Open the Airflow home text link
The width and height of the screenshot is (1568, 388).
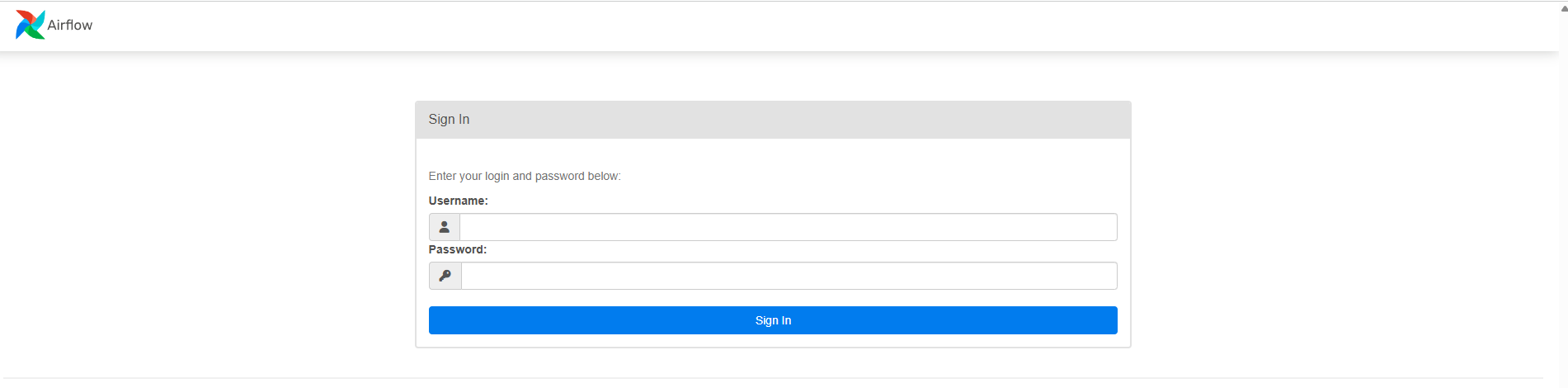point(69,25)
